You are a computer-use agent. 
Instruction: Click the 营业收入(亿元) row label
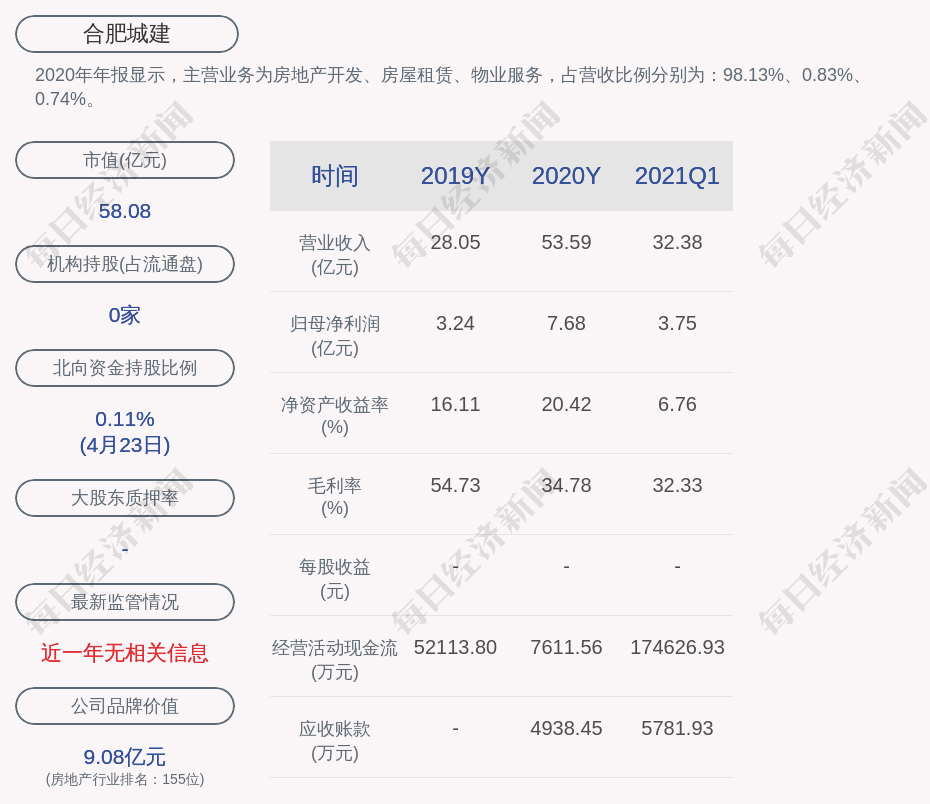(x=335, y=255)
